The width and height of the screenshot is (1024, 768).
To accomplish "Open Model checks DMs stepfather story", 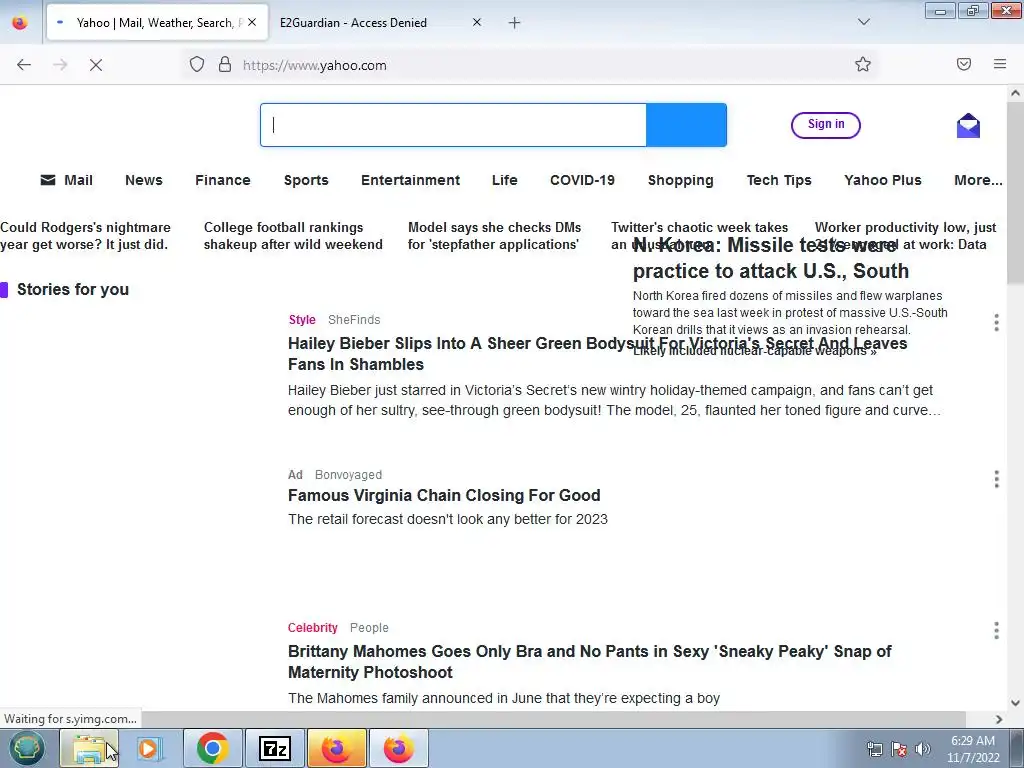I will tap(494, 236).
